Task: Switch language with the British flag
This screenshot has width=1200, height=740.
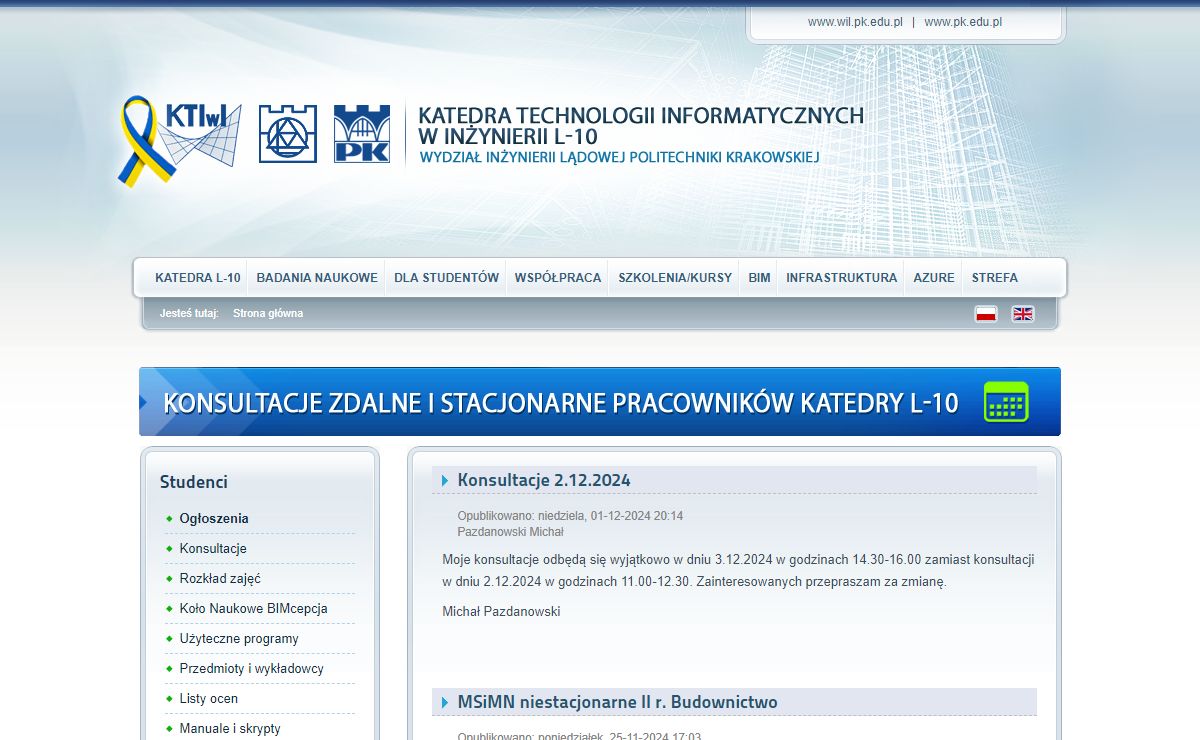Action: point(1022,314)
